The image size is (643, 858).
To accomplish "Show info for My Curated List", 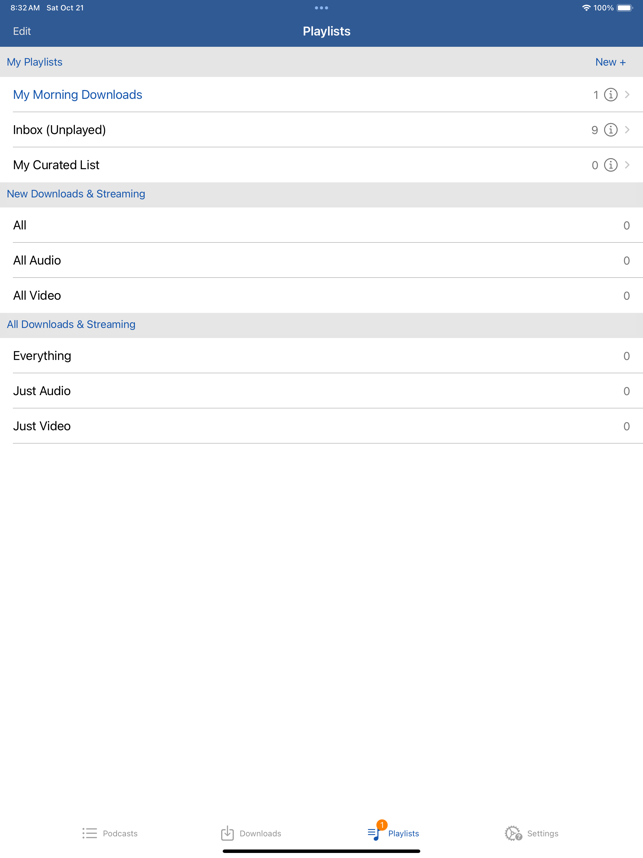I will (610, 165).
